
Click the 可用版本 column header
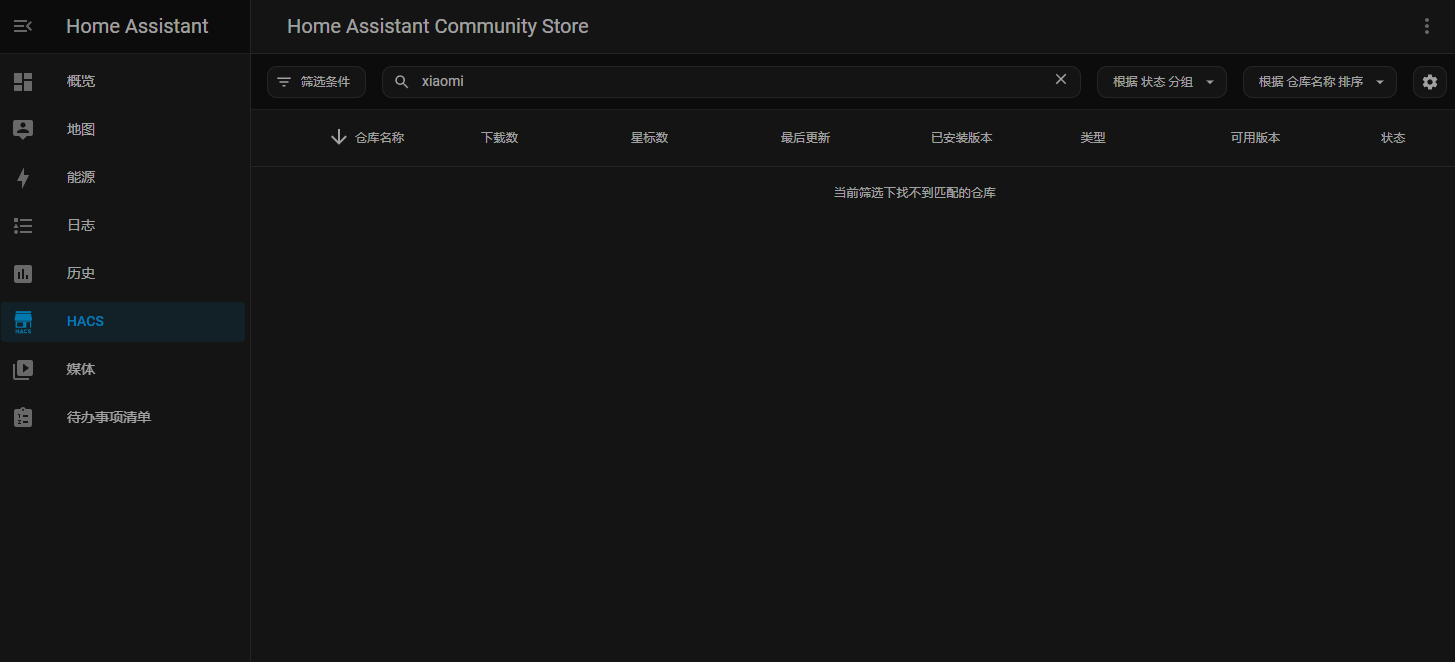[1256, 138]
